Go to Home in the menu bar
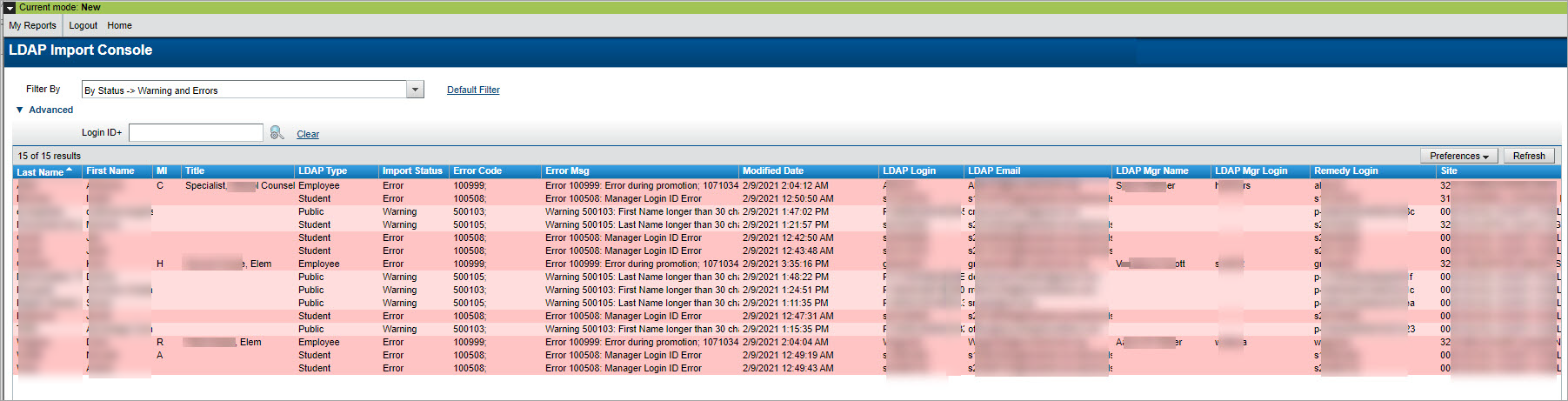Screen dimensions: 1568x401 (120, 26)
